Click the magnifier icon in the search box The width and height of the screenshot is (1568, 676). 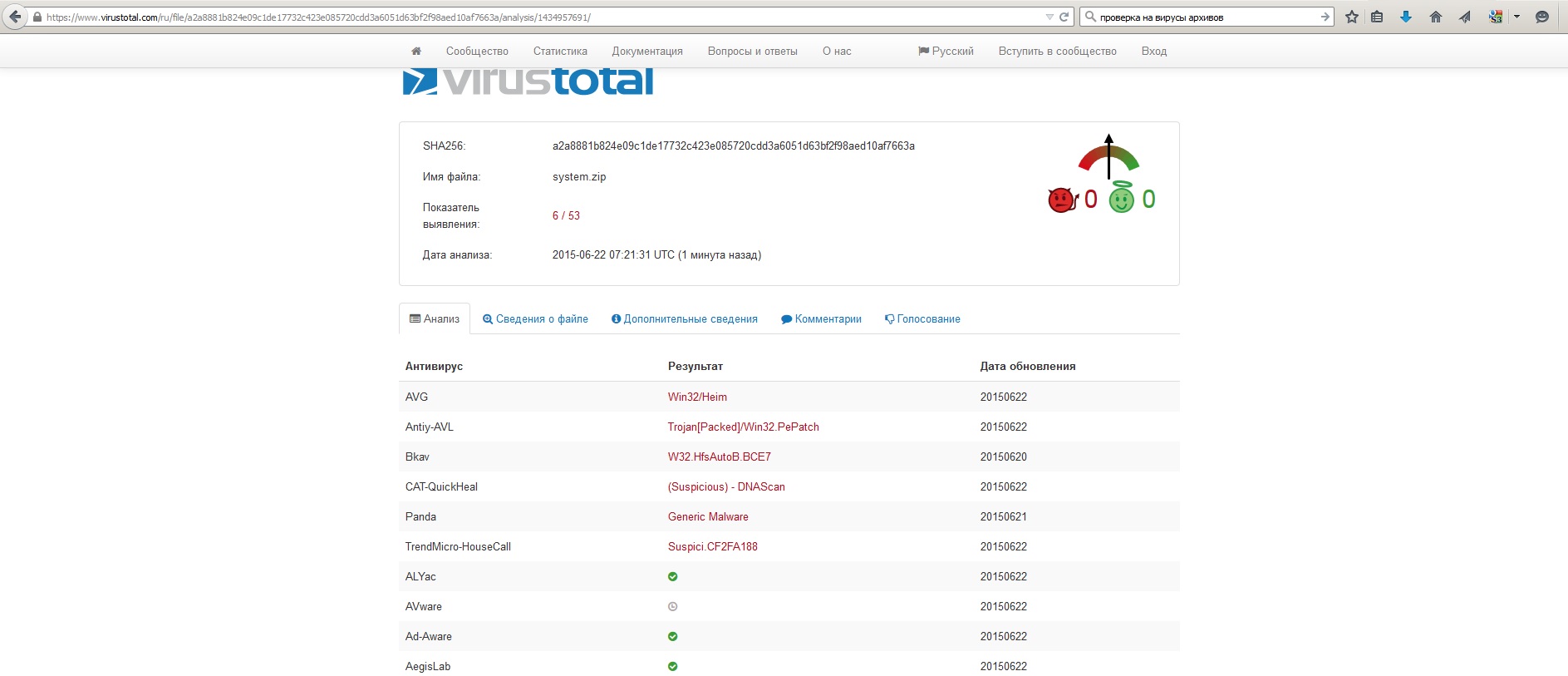click(1090, 17)
